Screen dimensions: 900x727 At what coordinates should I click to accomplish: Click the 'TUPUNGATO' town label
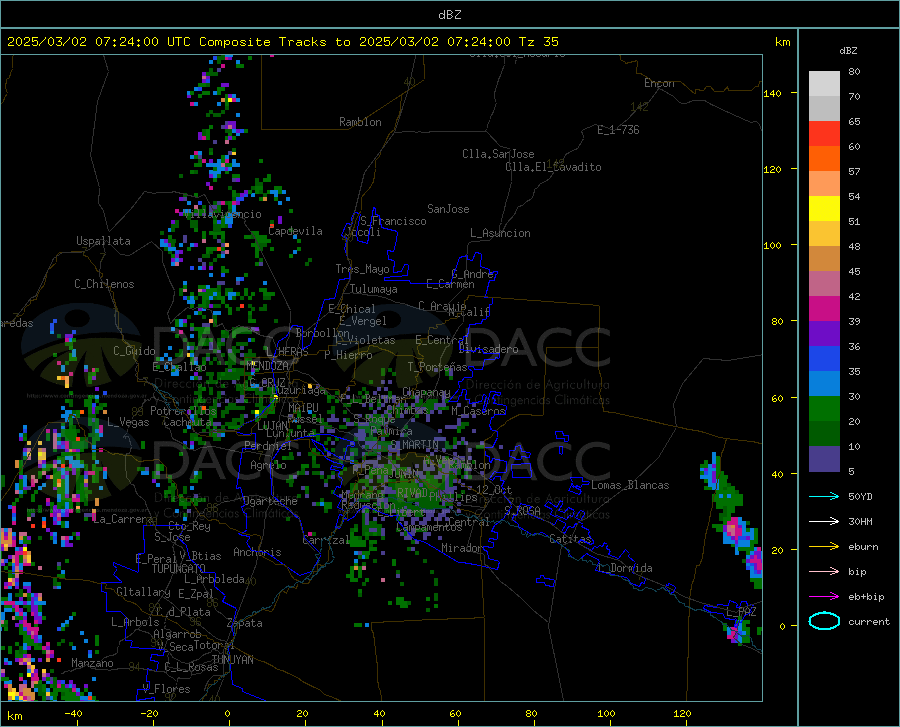pos(179,569)
